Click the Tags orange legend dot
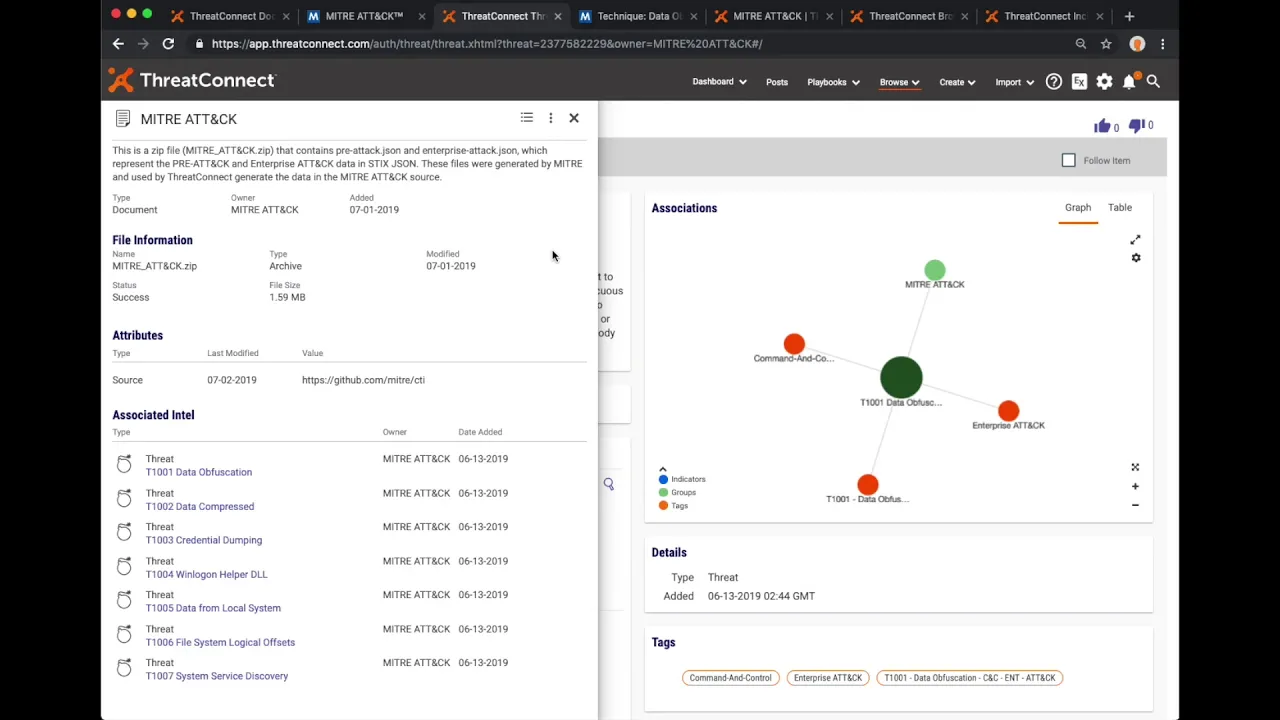 [663, 505]
